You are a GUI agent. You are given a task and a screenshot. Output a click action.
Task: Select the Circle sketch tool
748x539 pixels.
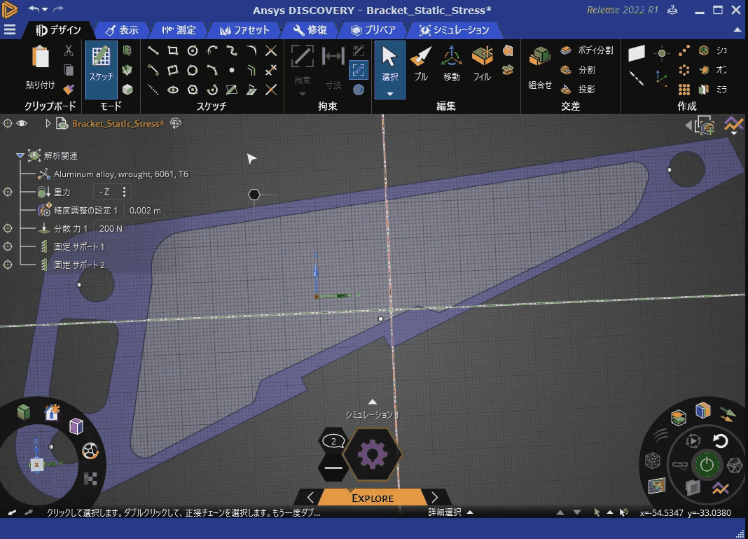192,51
